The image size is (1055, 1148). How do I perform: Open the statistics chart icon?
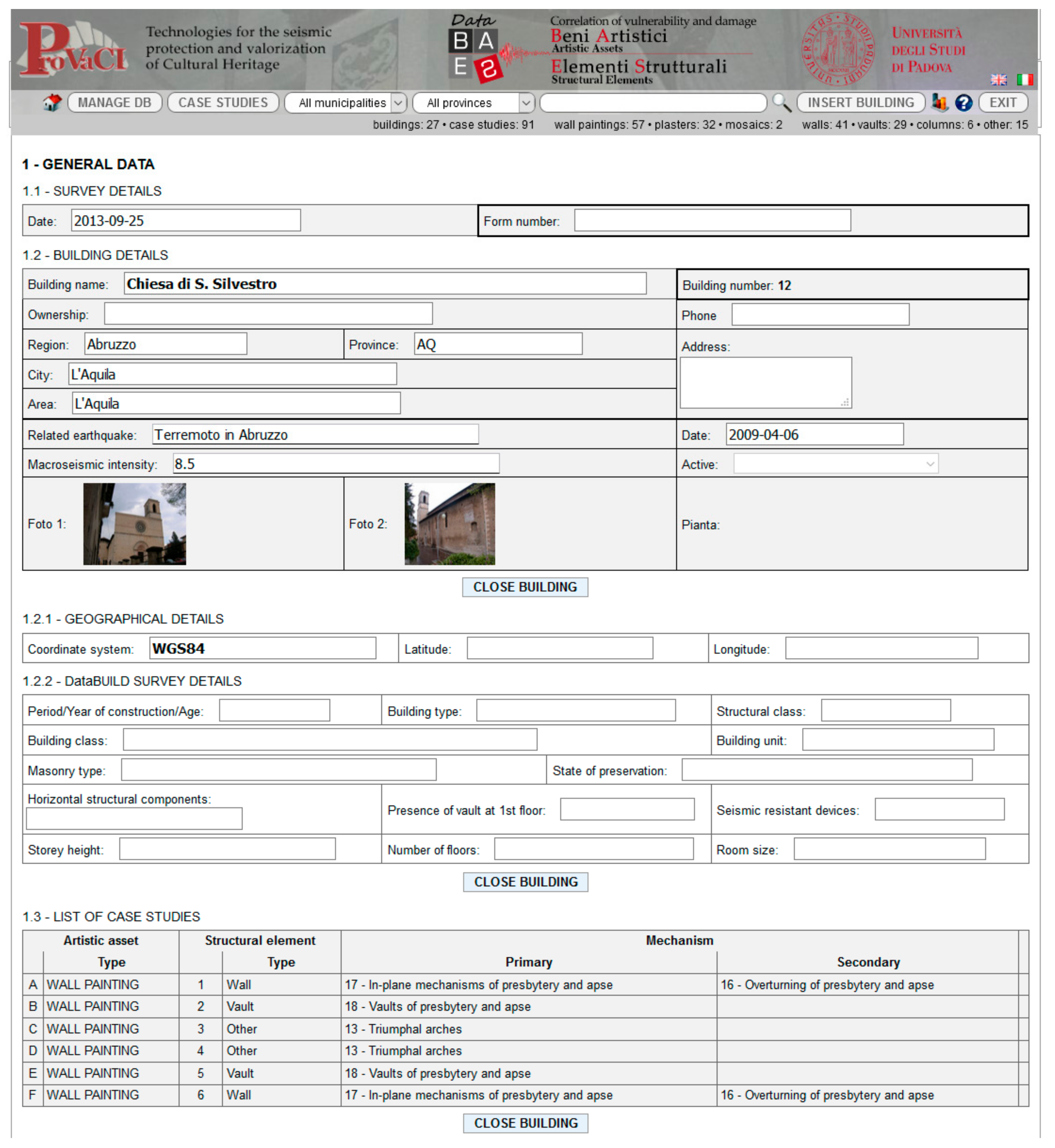(939, 103)
